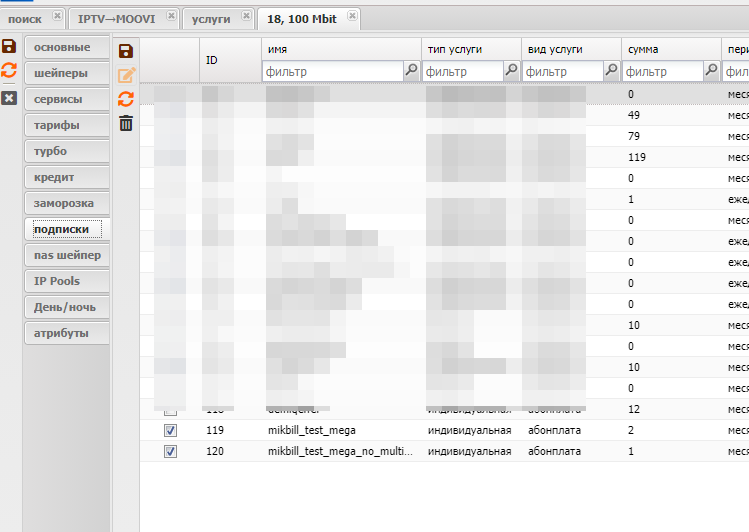Click the save icon in the far-left sidebar
The height and width of the screenshot is (532, 749).
coord(9,47)
